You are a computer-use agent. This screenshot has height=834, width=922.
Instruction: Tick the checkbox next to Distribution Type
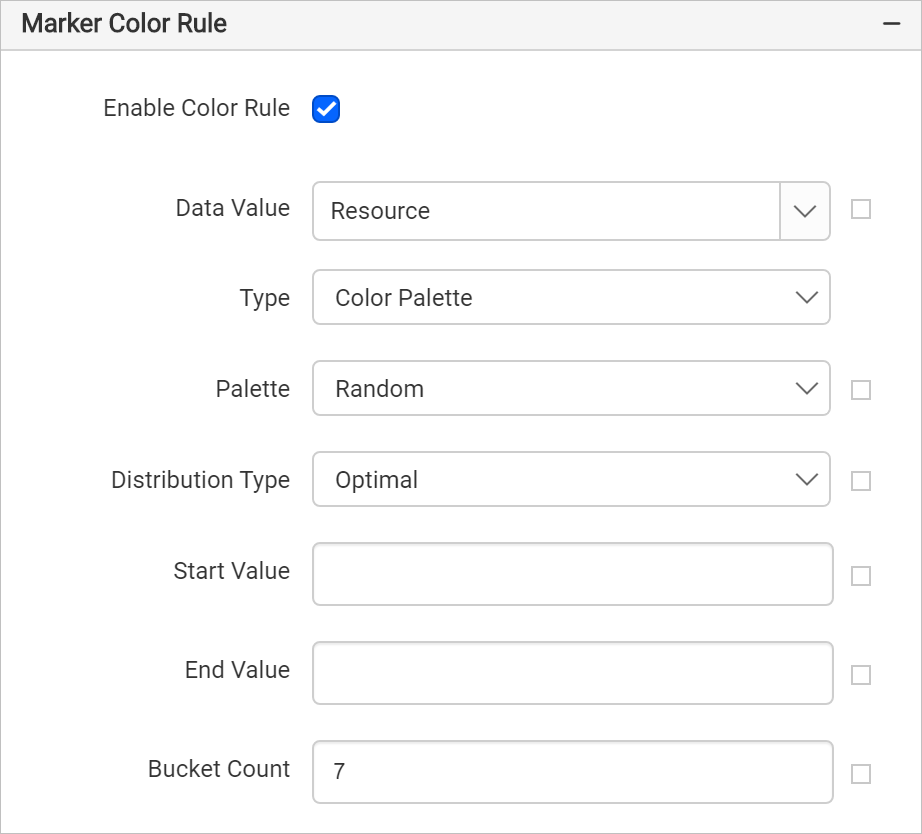click(861, 480)
